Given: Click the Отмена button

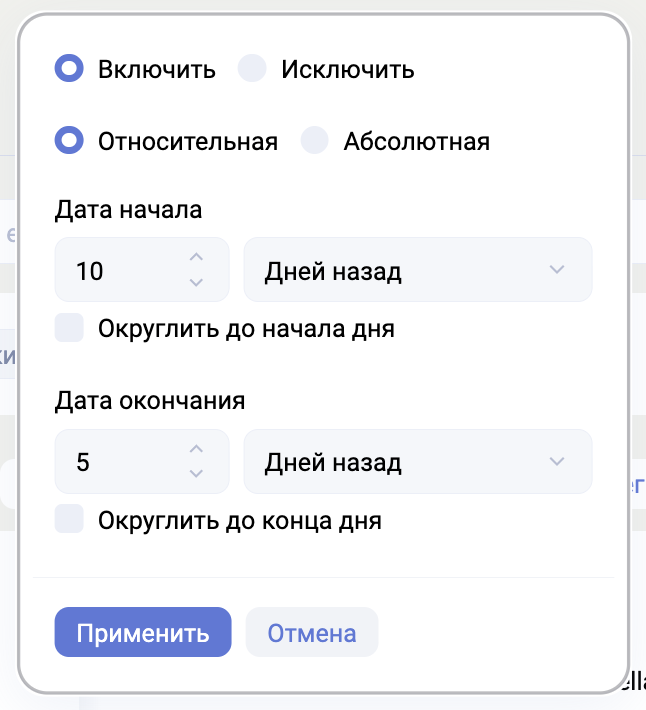Looking at the screenshot, I should tap(312, 633).
